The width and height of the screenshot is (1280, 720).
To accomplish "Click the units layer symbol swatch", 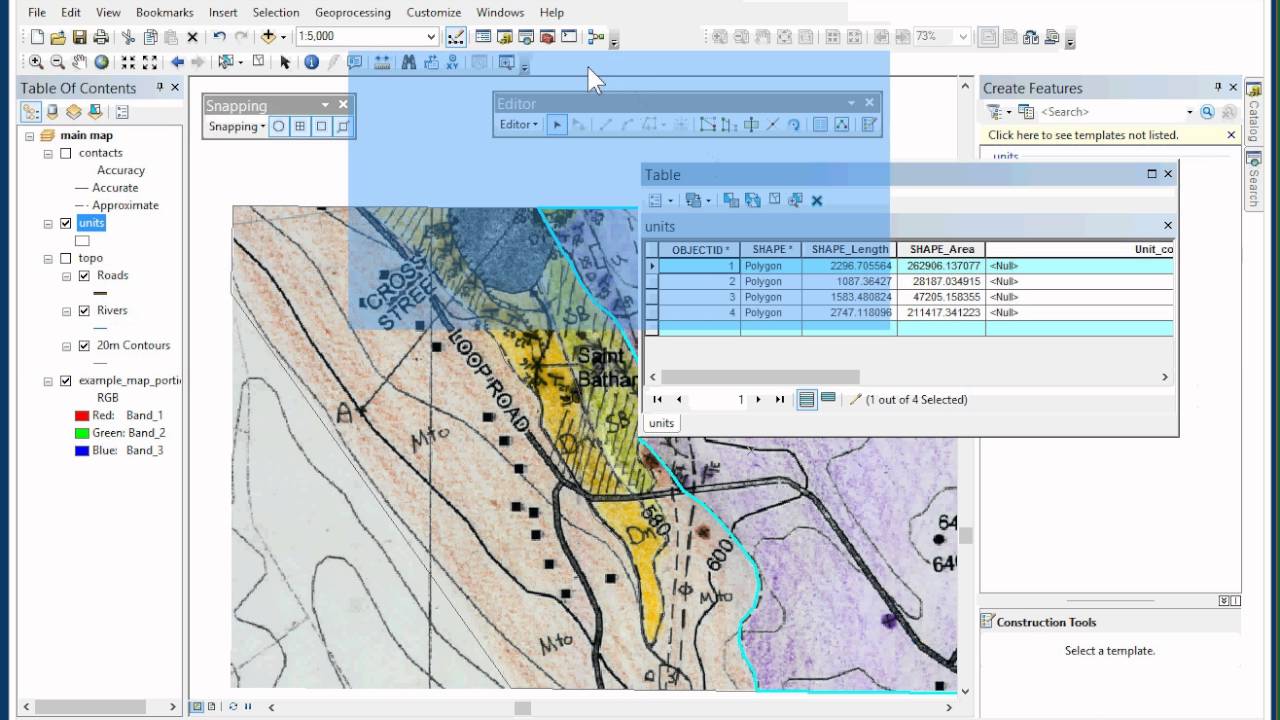I will pos(82,240).
